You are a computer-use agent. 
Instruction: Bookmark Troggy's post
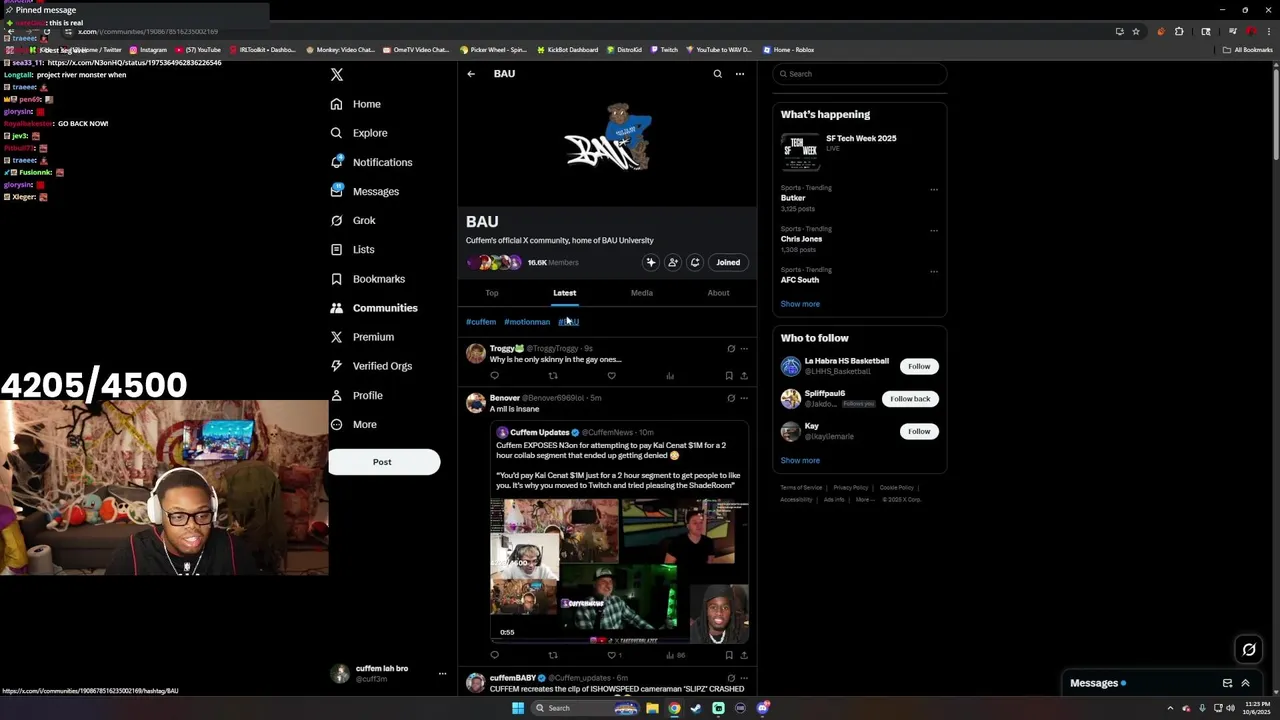click(729, 376)
